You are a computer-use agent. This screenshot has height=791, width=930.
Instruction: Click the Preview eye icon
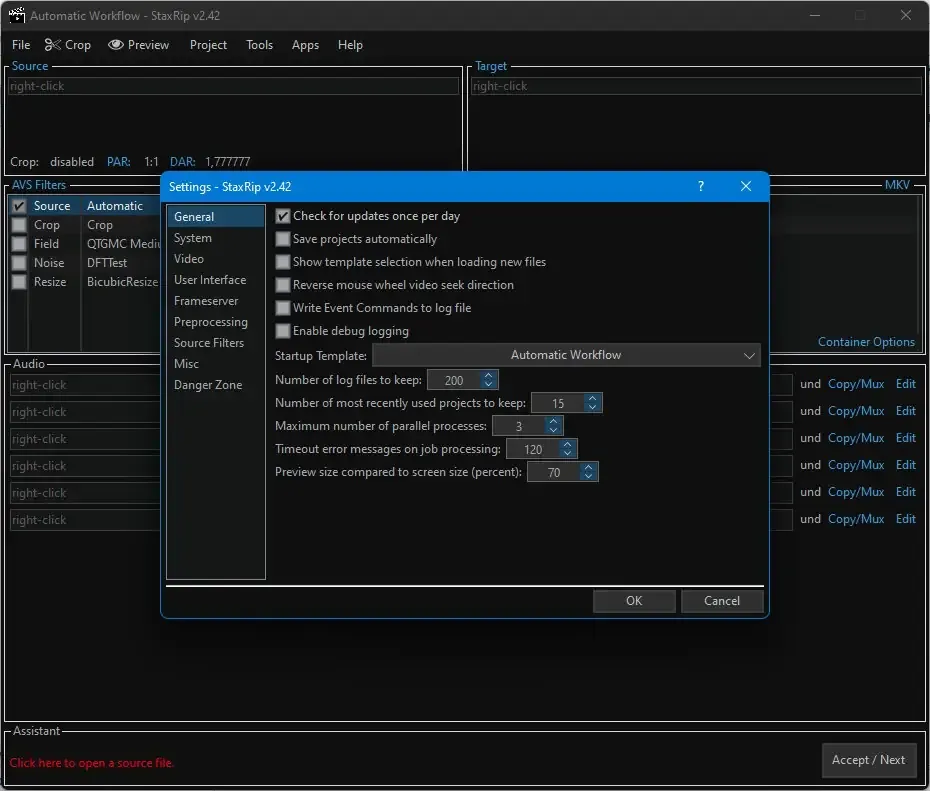pos(116,45)
